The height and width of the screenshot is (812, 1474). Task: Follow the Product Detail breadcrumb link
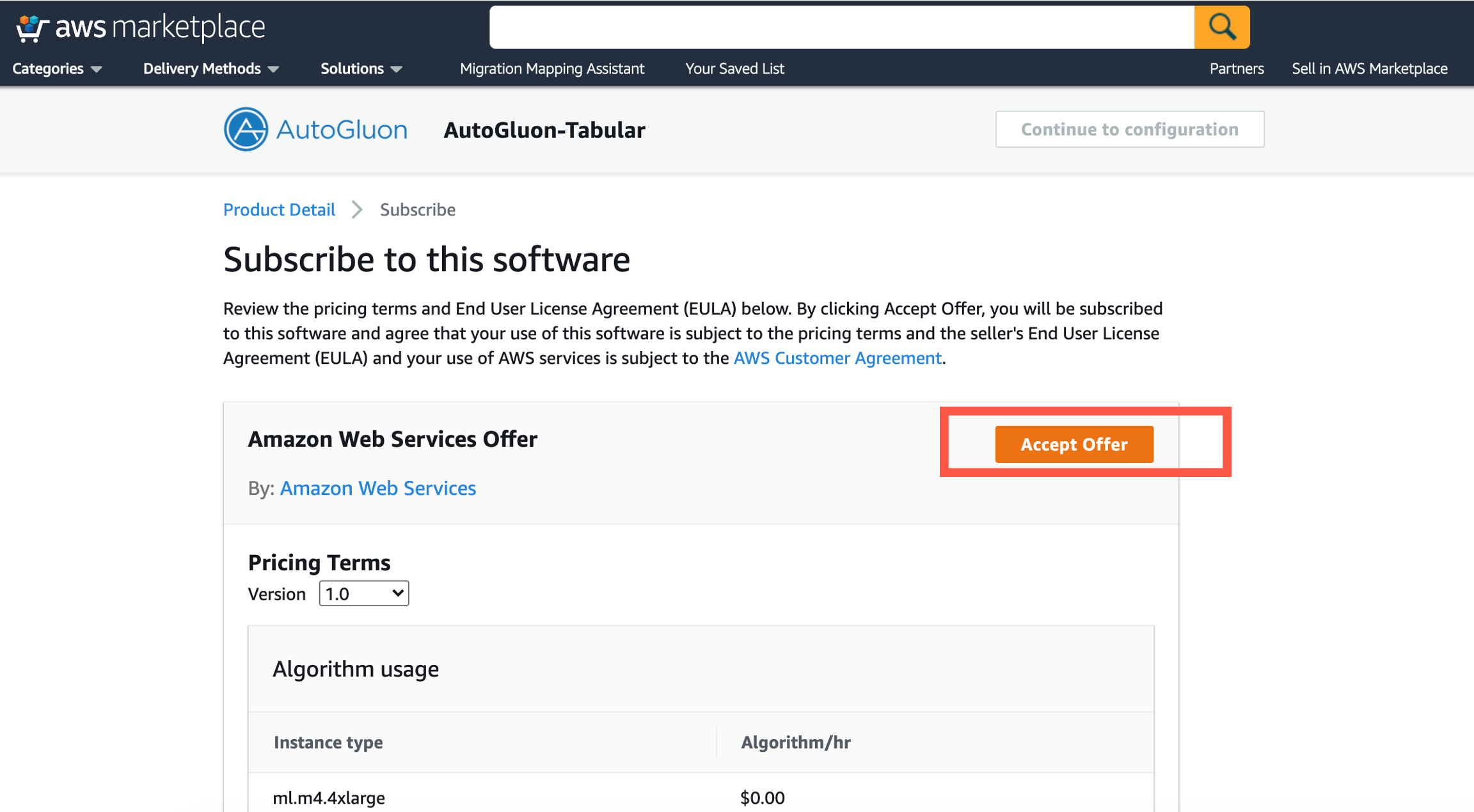click(x=279, y=210)
